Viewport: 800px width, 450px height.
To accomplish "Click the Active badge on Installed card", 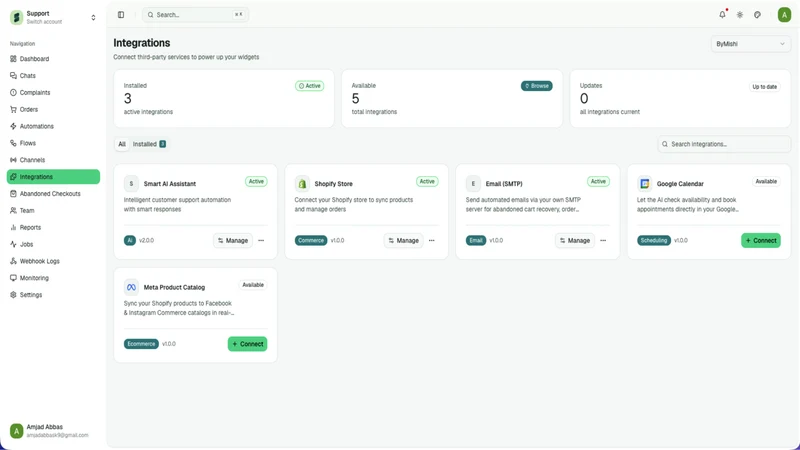I will tap(309, 86).
